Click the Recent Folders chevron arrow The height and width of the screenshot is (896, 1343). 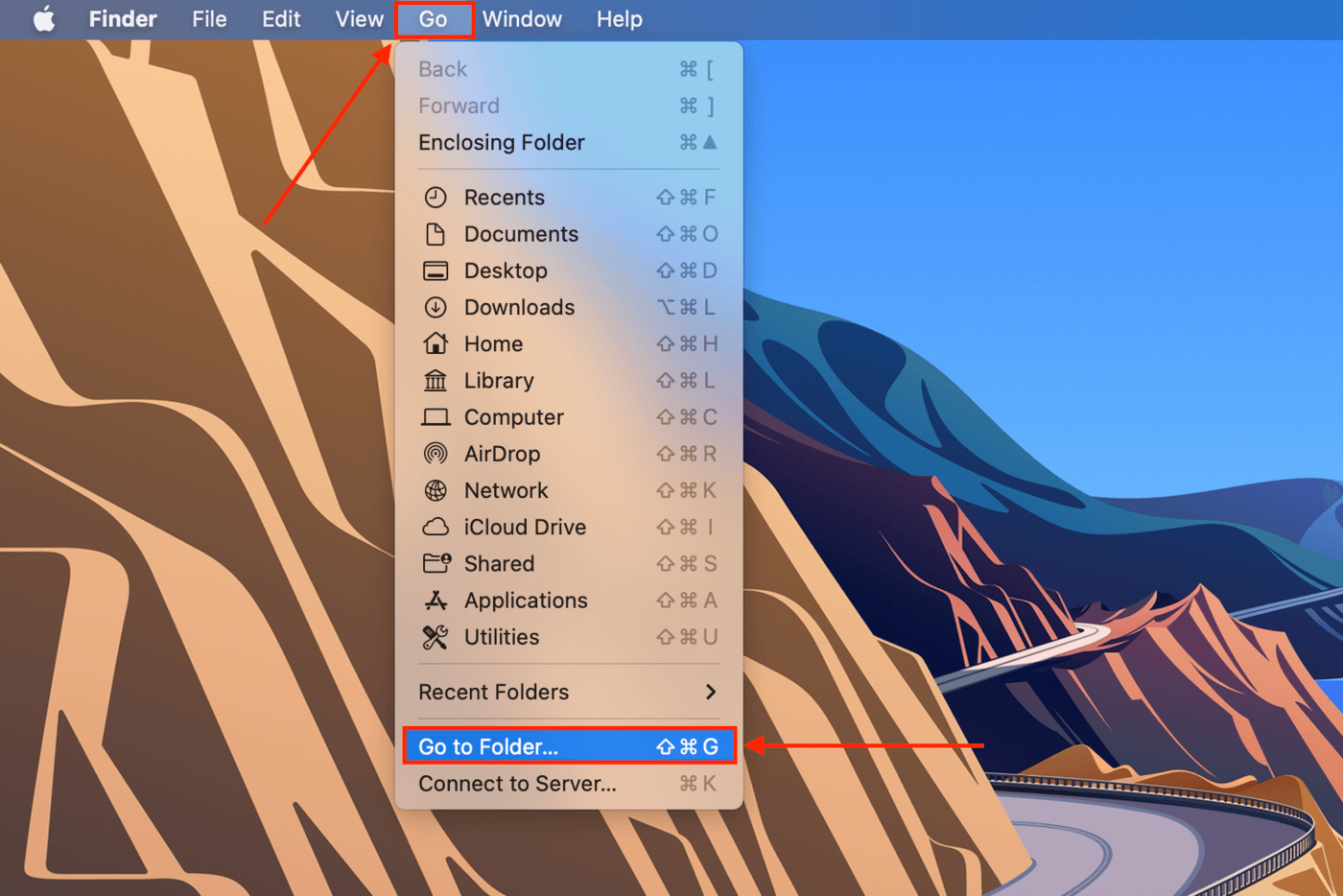pyautogui.click(x=711, y=692)
